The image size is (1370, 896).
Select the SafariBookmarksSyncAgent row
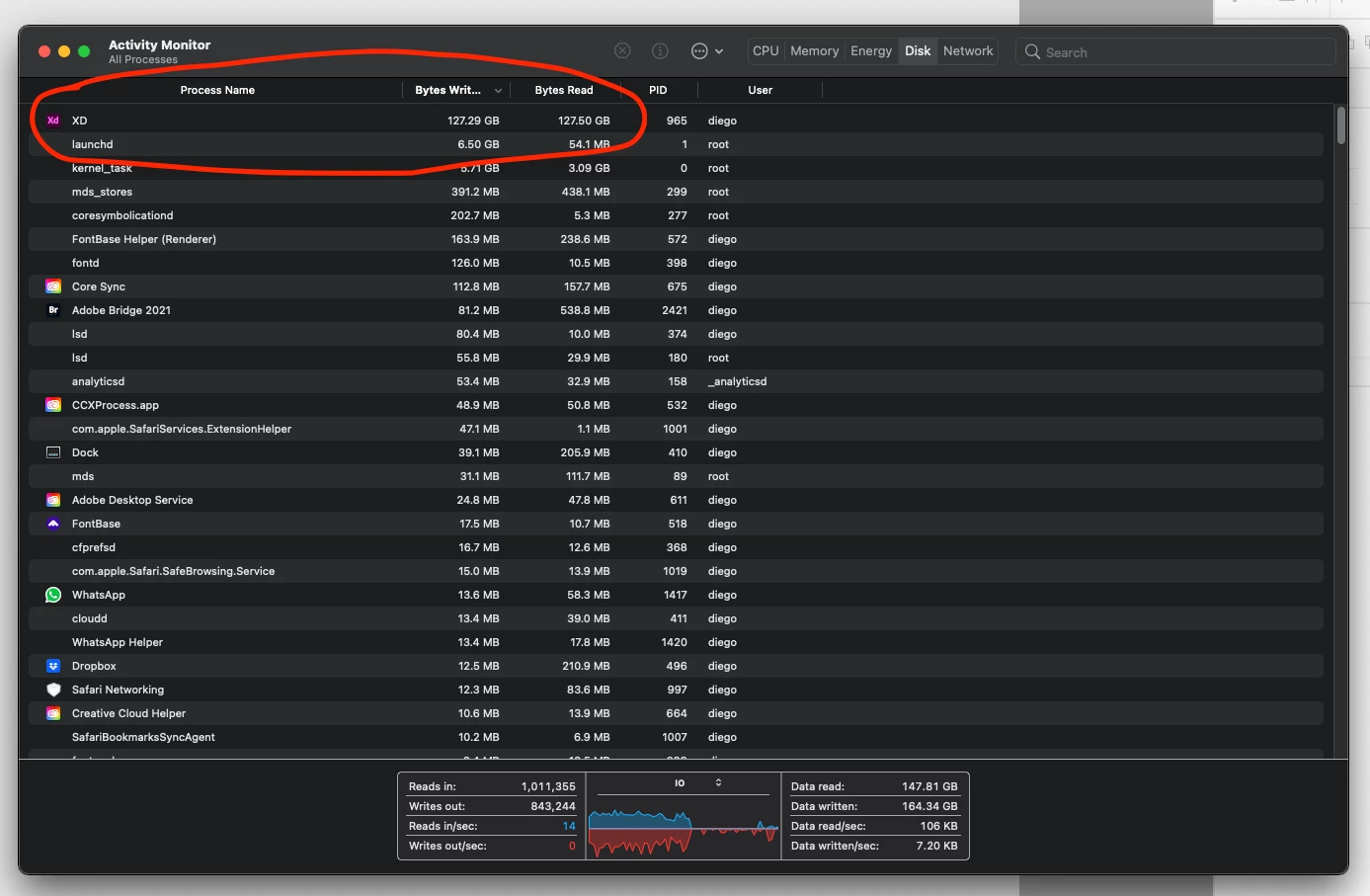(x=677, y=737)
